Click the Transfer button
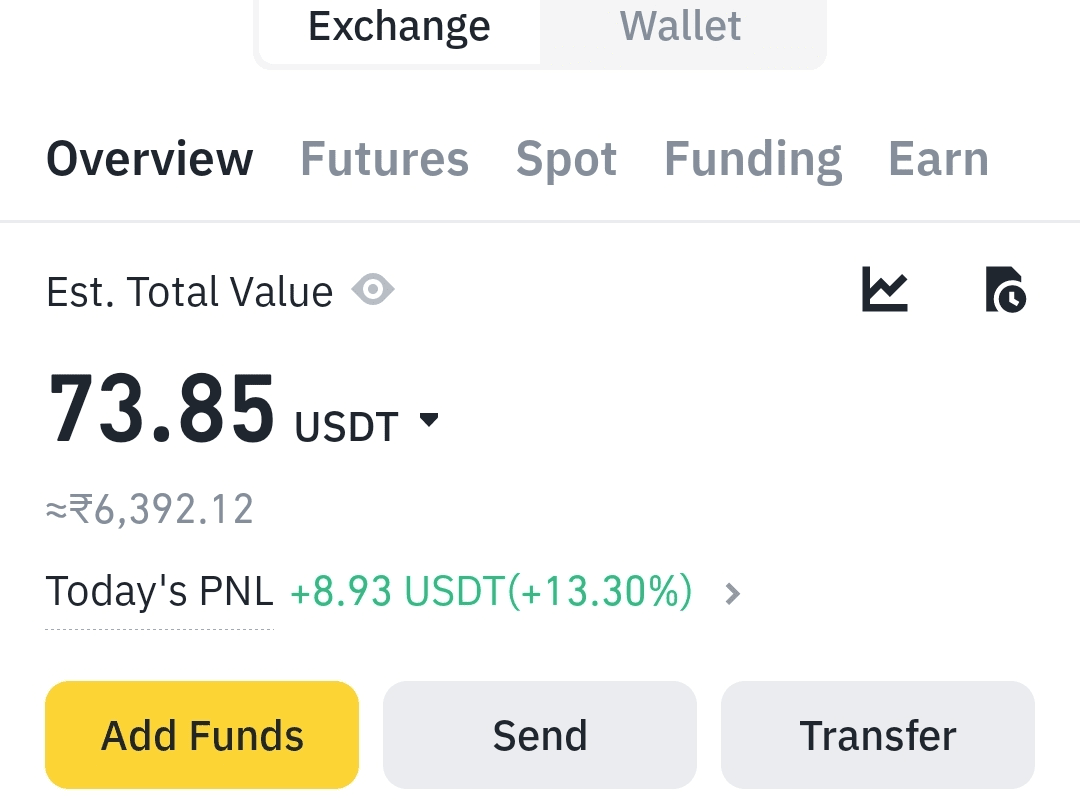The width and height of the screenshot is (1080, 810). [877, 735]
